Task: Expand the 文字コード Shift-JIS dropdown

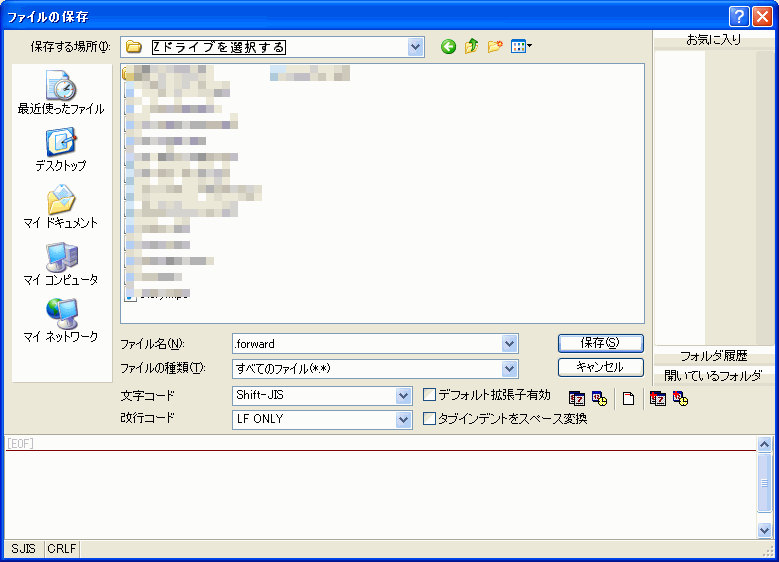Action: 404,396
